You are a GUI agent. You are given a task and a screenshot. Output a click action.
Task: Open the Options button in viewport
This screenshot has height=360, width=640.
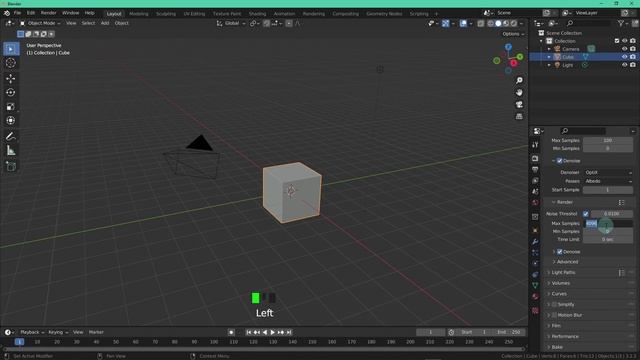click(x=513, y=34)
